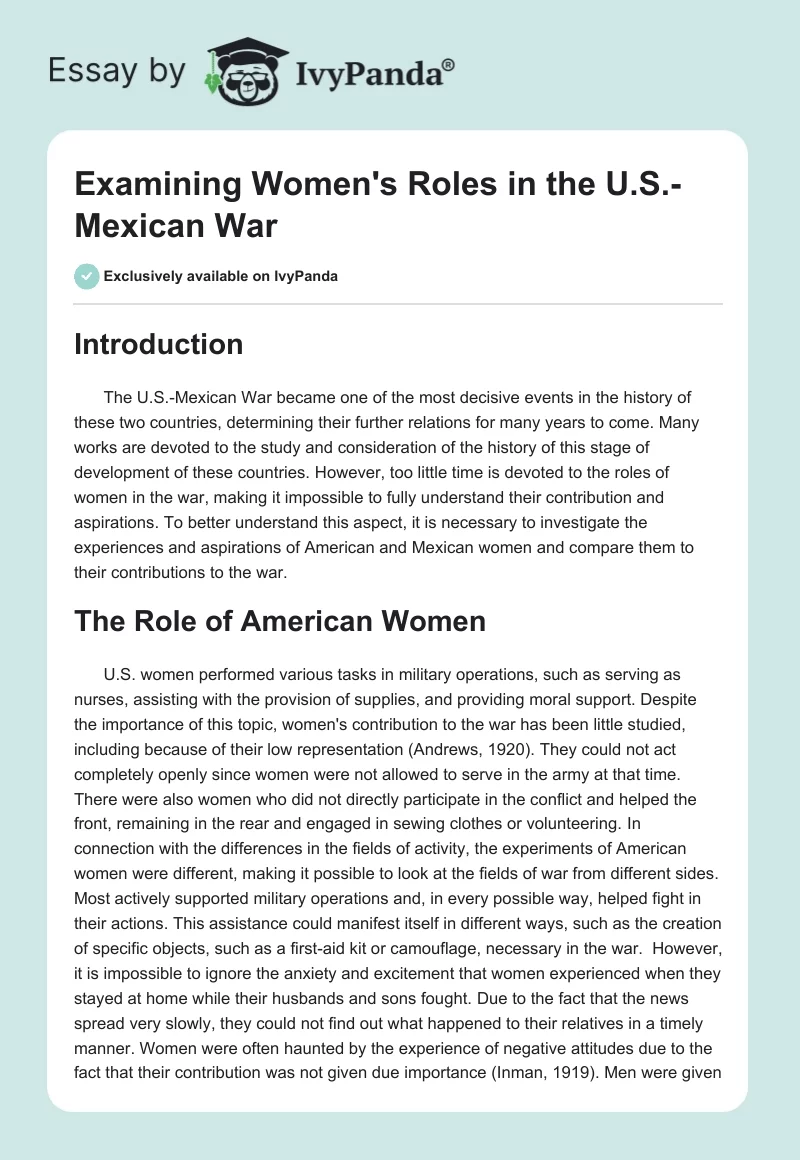Click the 'Essay by' label
The height and width of the screenshot is (1160, 800).
click(x=120, y=72)
